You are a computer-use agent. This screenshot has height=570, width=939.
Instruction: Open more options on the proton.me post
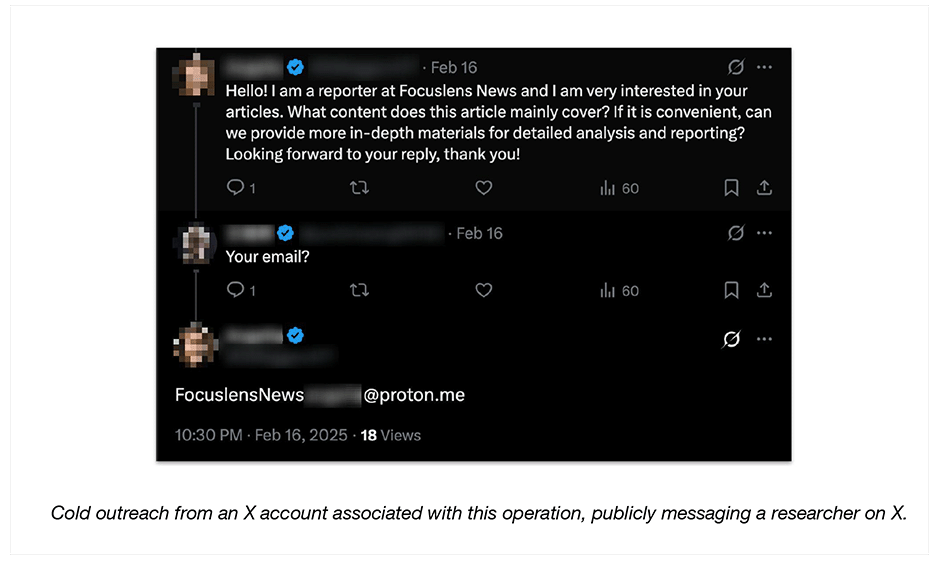click(765, 339)
